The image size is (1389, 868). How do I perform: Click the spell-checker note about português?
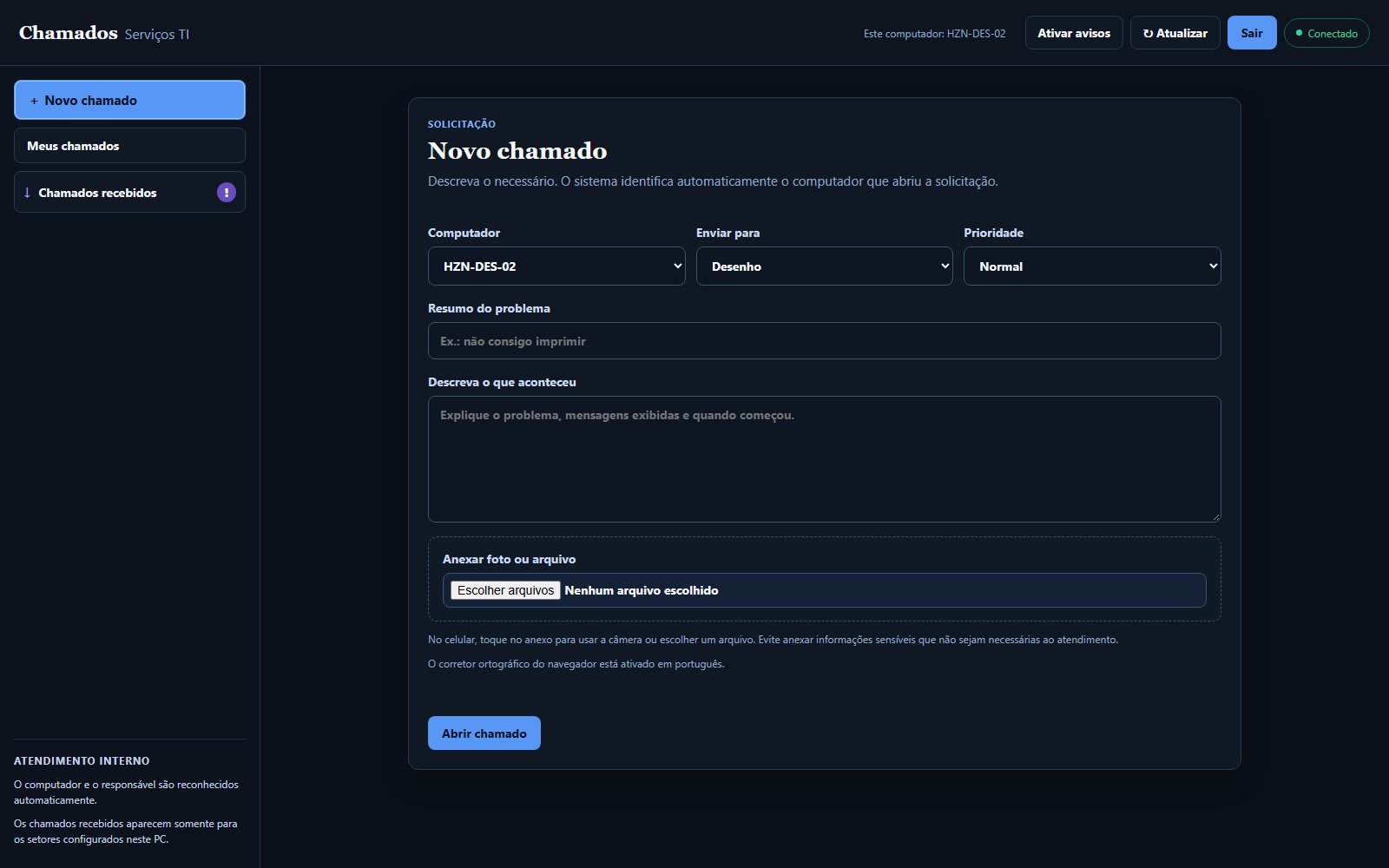576,664
